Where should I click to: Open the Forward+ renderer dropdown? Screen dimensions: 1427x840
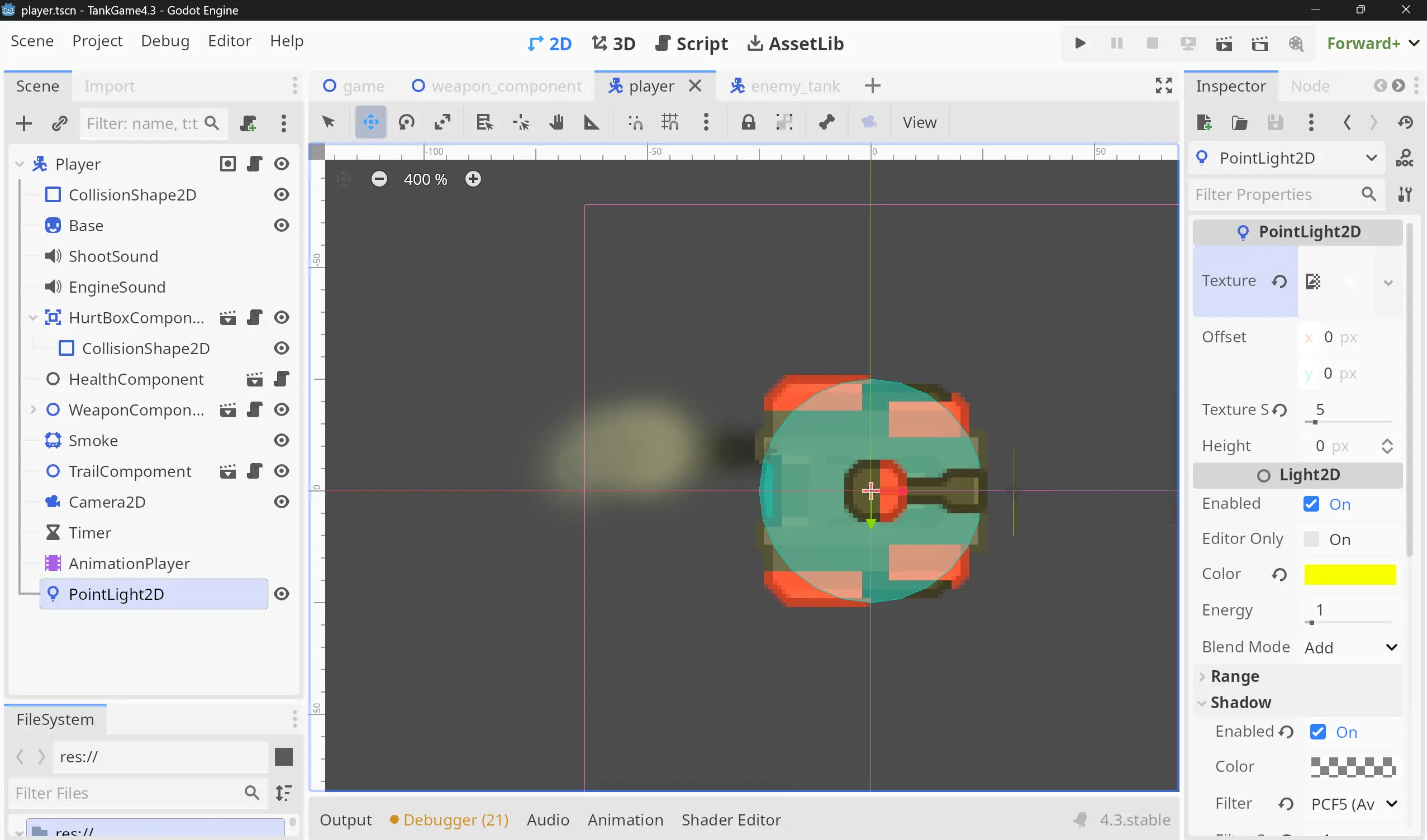click(1373, 44)
